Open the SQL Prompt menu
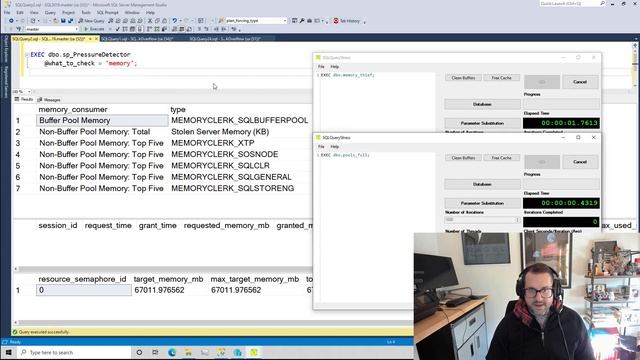The width and height of the screenshot is (640, 360). coord(107,13)
